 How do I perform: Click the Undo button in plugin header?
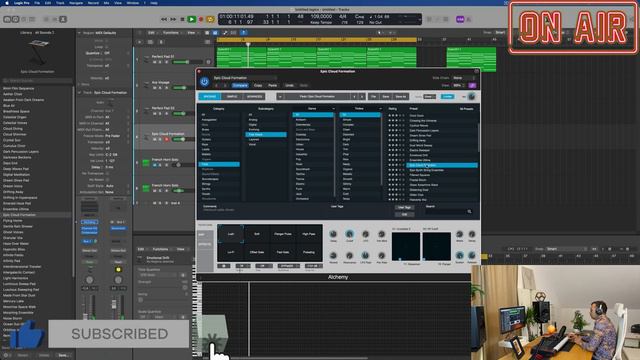289,85
